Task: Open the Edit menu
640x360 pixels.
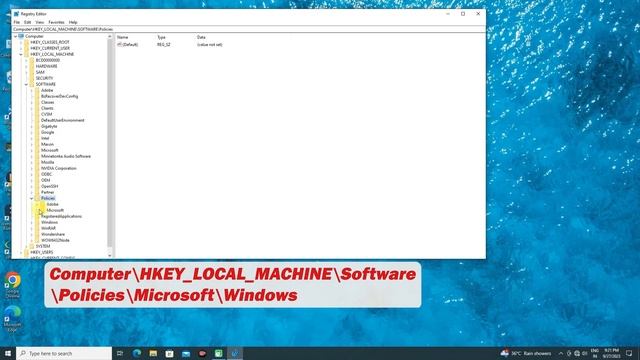Action: [x=27, y=22]
